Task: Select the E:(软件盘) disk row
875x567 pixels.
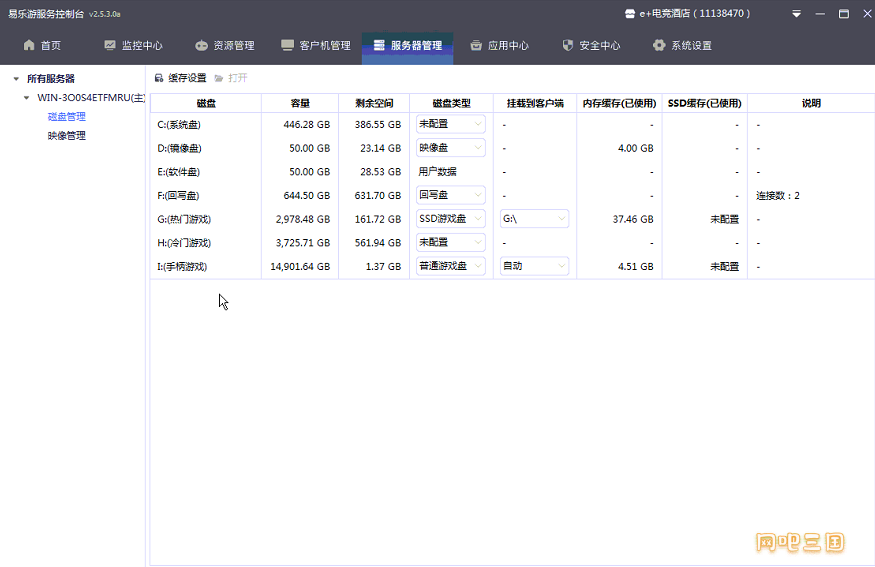Action: pos(512,172)
